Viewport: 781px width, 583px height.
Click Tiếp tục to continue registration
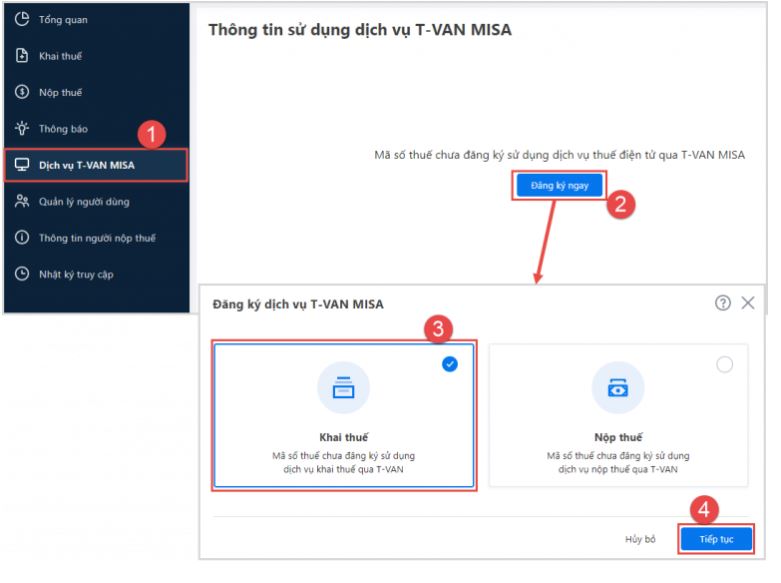pyautogui.click(x=716, y=539)
